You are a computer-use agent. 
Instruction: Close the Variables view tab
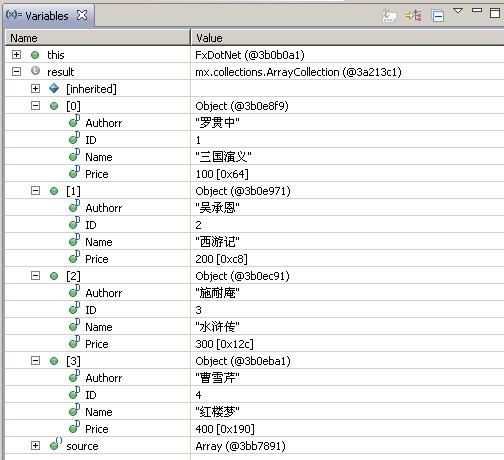click(x=82, y=15)
